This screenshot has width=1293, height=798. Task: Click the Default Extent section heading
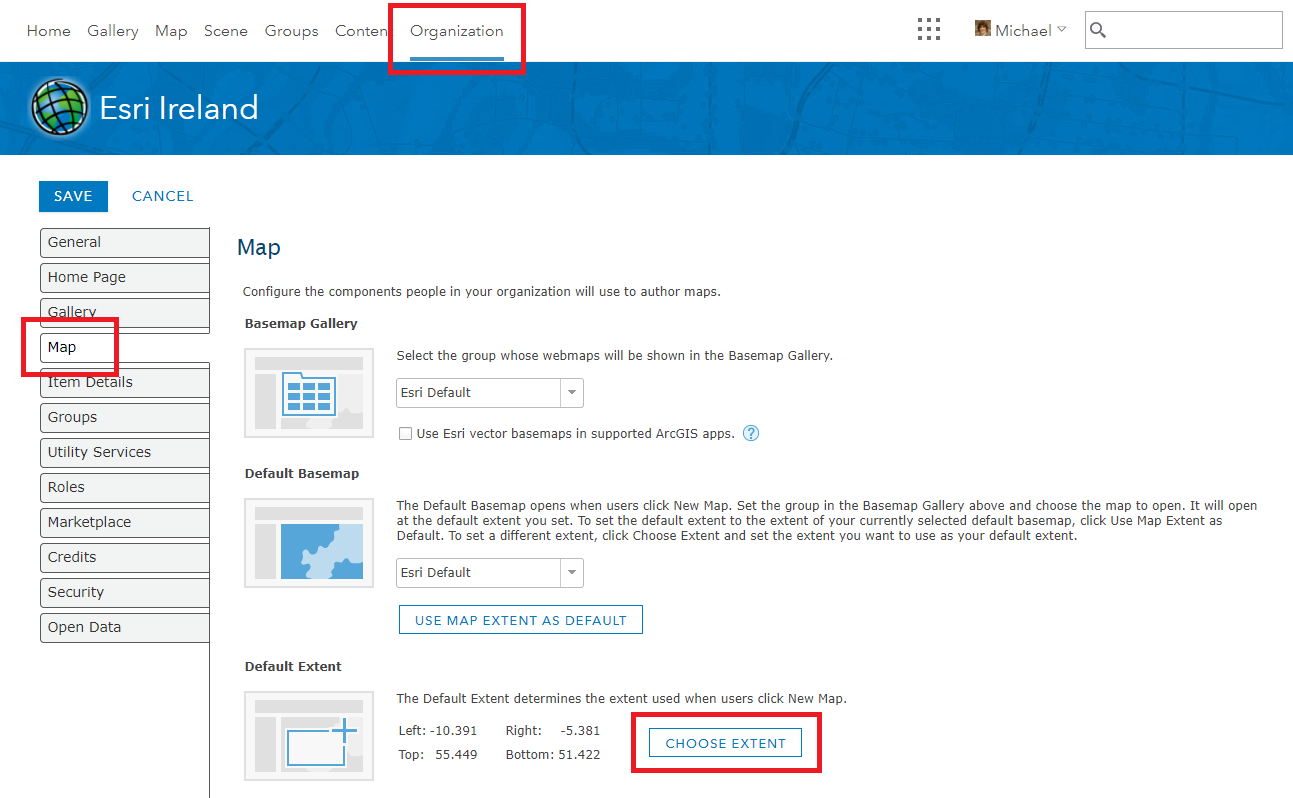(x=293, y=667)
